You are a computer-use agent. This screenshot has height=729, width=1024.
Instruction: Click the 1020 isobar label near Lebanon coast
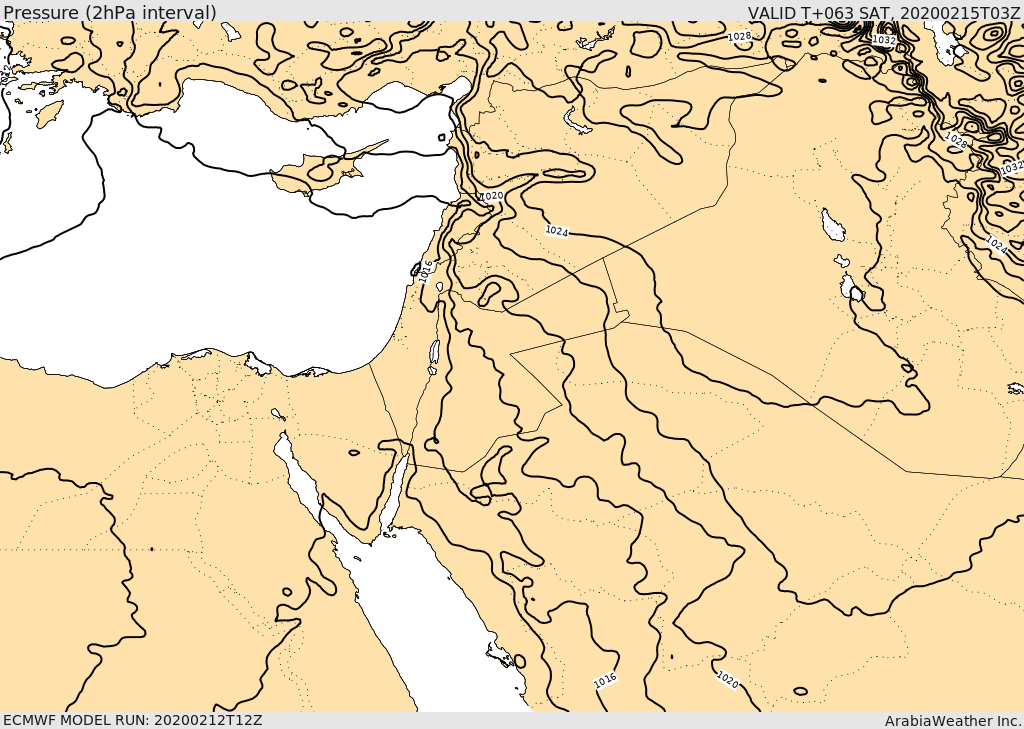492,196
